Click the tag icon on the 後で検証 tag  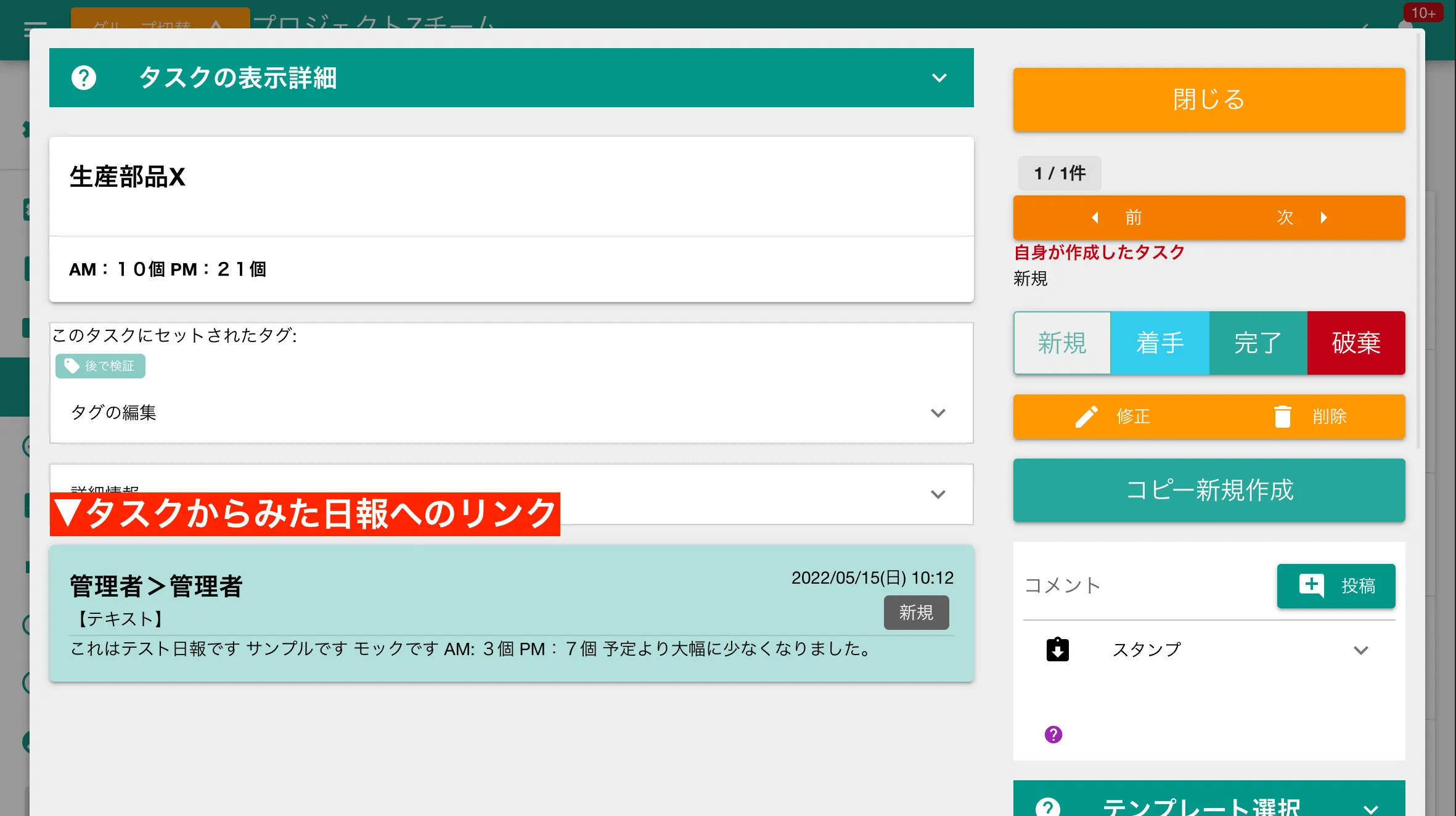tap(70, 365)
